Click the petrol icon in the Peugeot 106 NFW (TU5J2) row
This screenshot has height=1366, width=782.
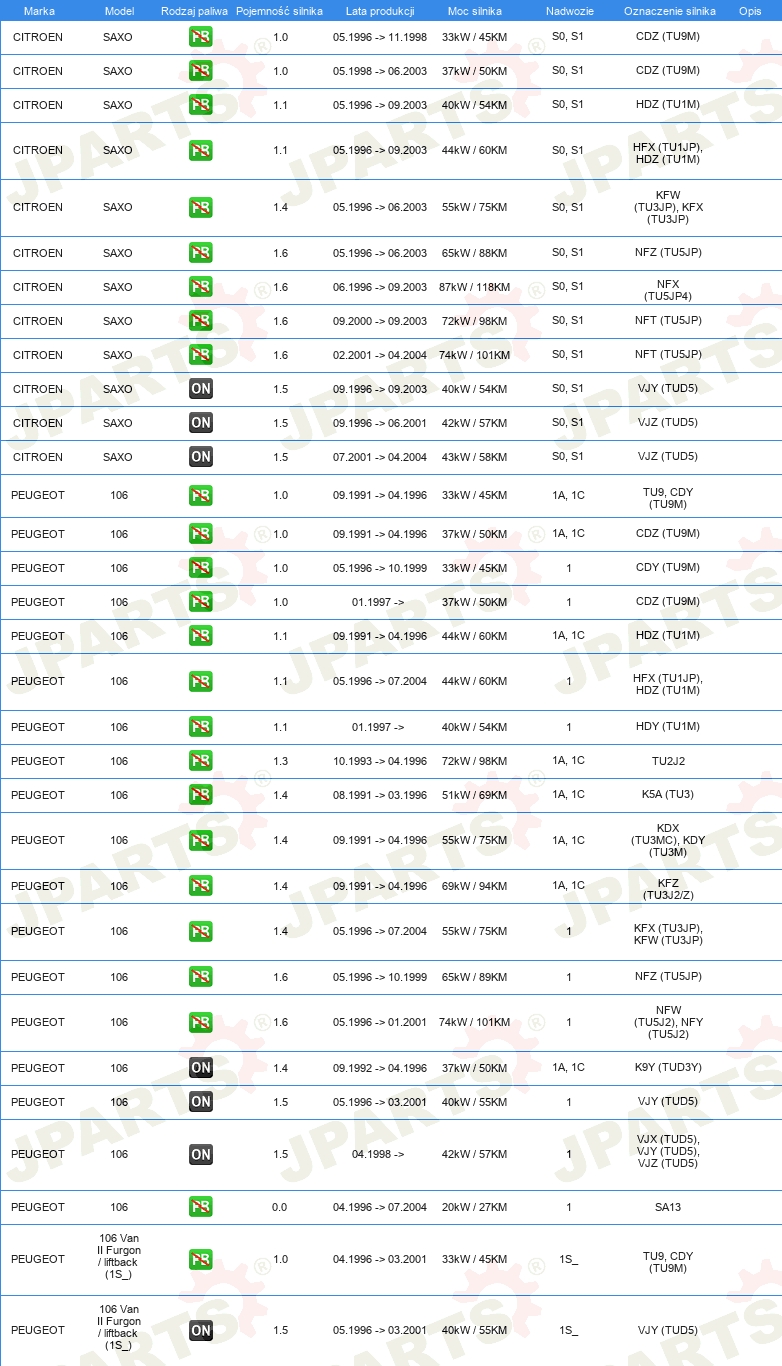(x=200, y=1023)
